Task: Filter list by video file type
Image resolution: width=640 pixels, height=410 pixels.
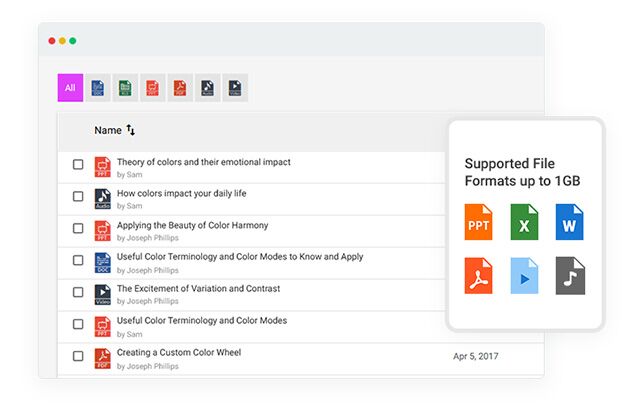Action: [234, 88]
